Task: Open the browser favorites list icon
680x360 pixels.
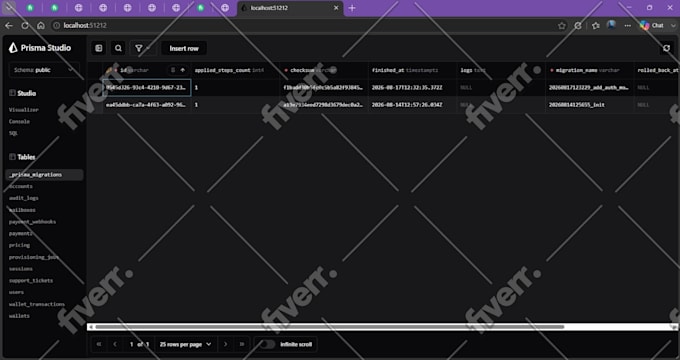Action: click(x=596, y=26)
